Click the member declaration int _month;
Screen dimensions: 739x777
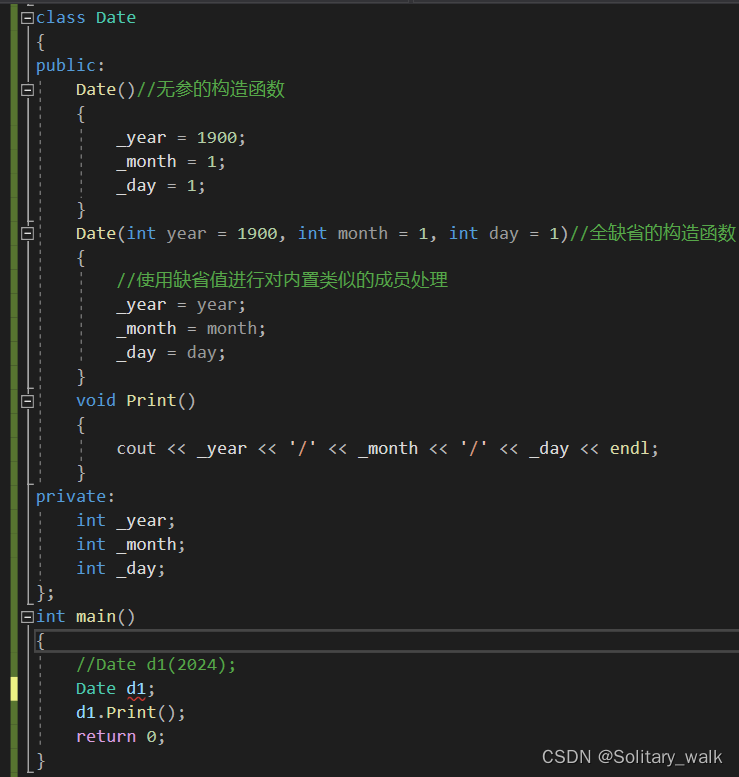[x=131, y=545]
